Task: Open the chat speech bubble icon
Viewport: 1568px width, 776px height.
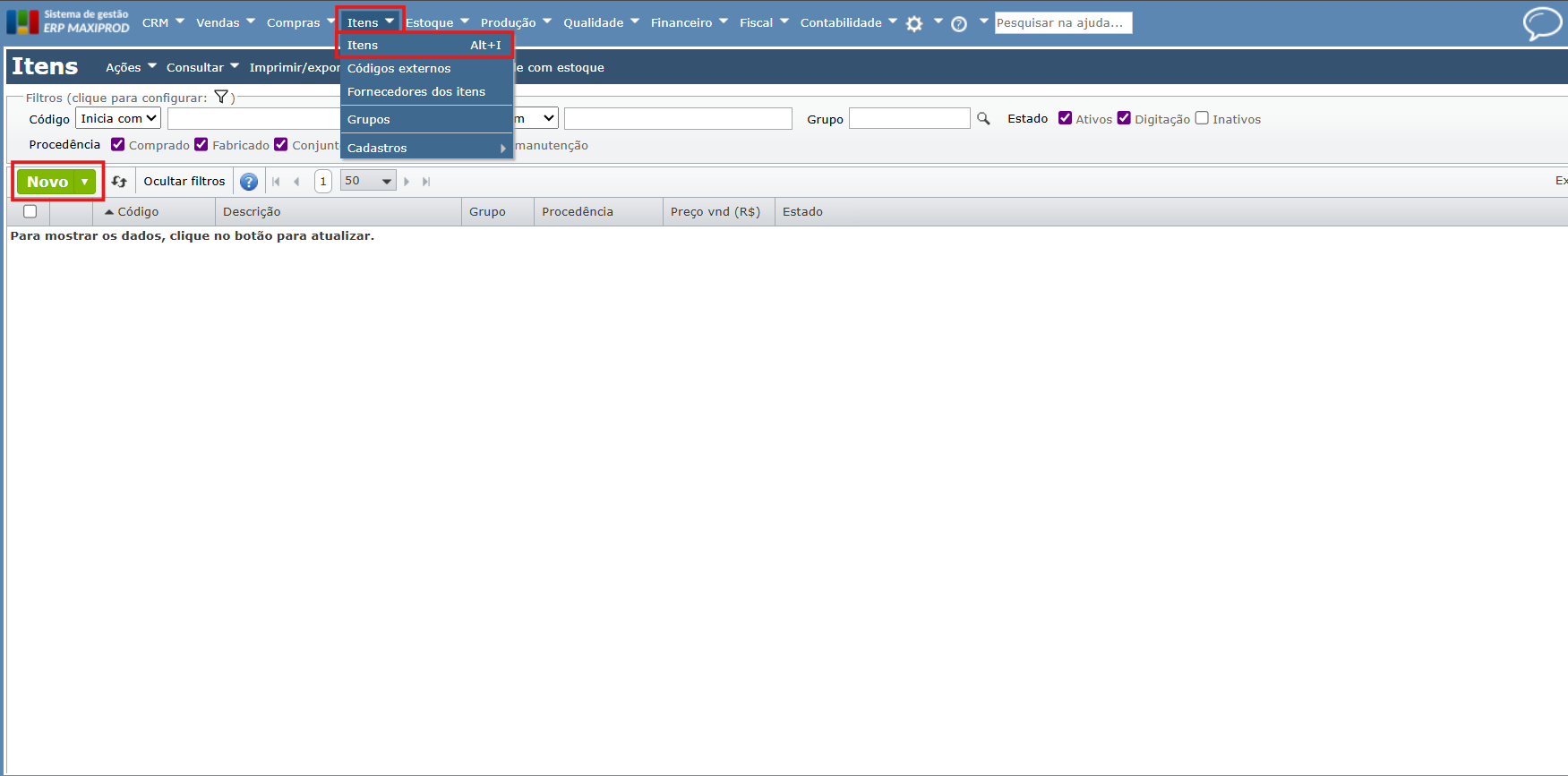Action: tap(1542, 23)
